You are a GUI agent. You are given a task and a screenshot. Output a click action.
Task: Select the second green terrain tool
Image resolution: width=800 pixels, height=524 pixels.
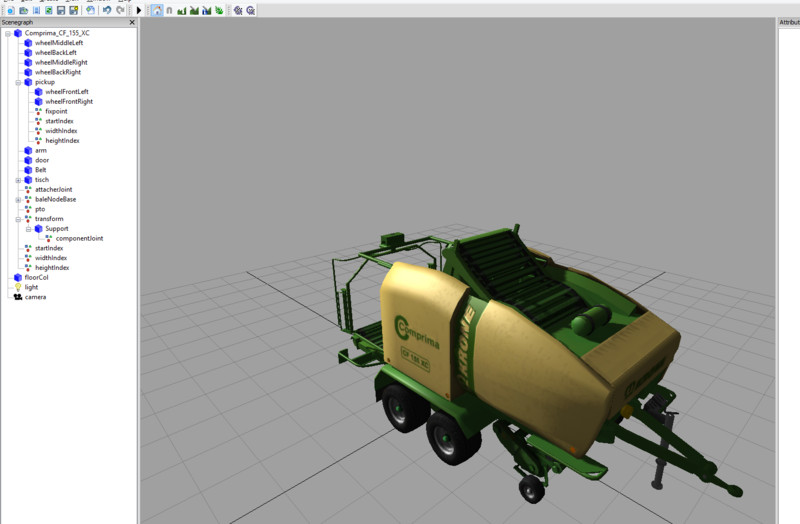click(194, 10)
